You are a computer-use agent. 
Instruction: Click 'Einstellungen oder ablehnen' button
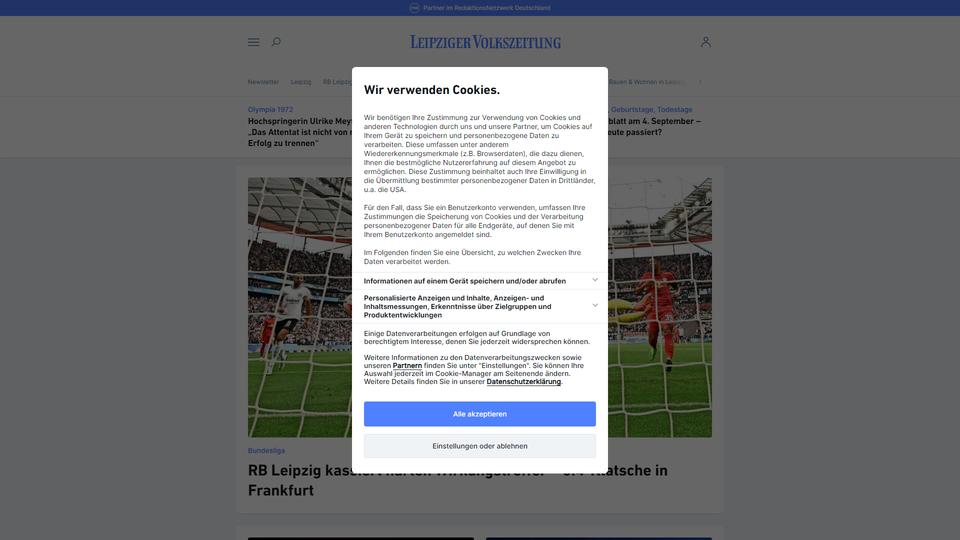479,446
